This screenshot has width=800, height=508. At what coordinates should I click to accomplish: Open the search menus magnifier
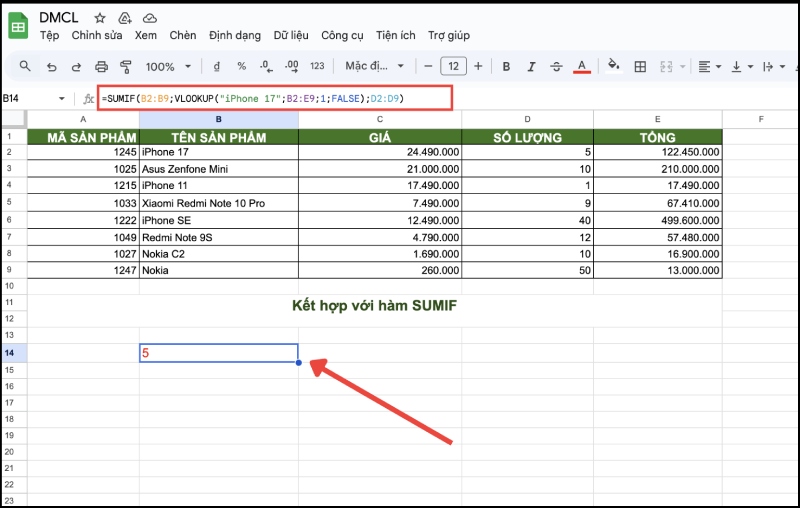25,66
